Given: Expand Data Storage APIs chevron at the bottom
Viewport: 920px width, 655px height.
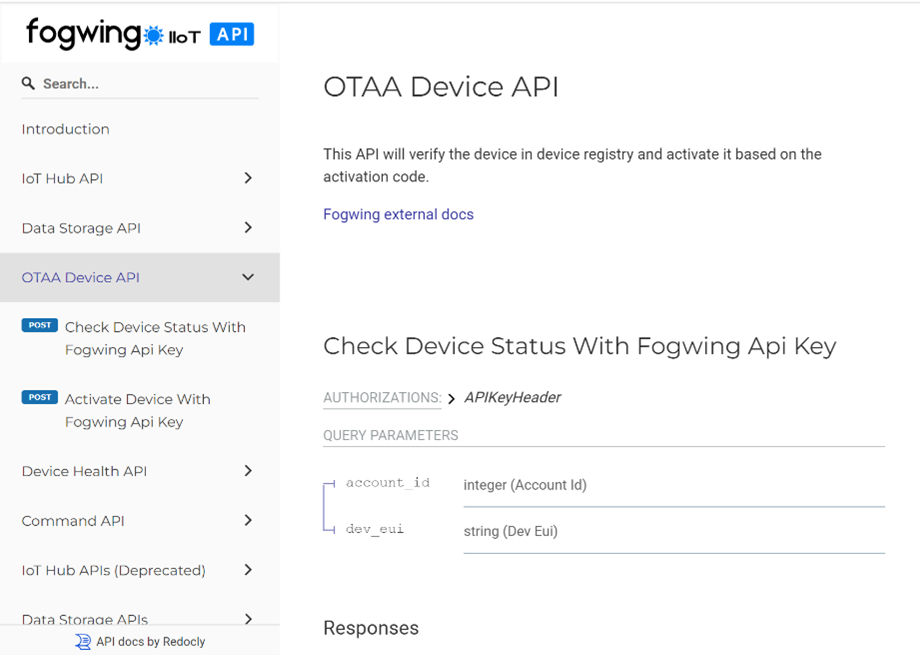Looking at the screenshot, I should 248,619.
